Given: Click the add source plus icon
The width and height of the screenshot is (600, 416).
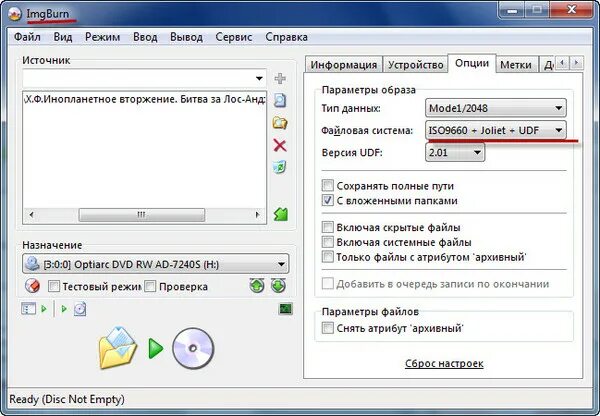Looking at the screenshot, I should pos(280,78).
